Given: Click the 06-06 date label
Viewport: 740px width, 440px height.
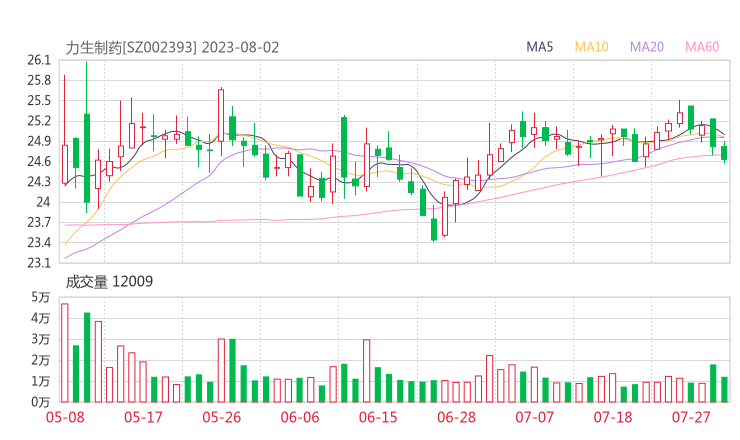Looking at the screenshot, I should [300, 417].
